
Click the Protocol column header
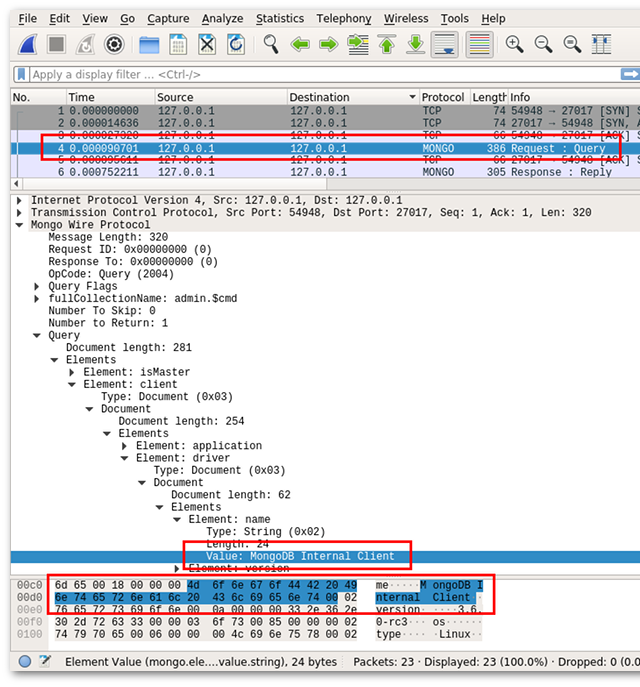443,97
